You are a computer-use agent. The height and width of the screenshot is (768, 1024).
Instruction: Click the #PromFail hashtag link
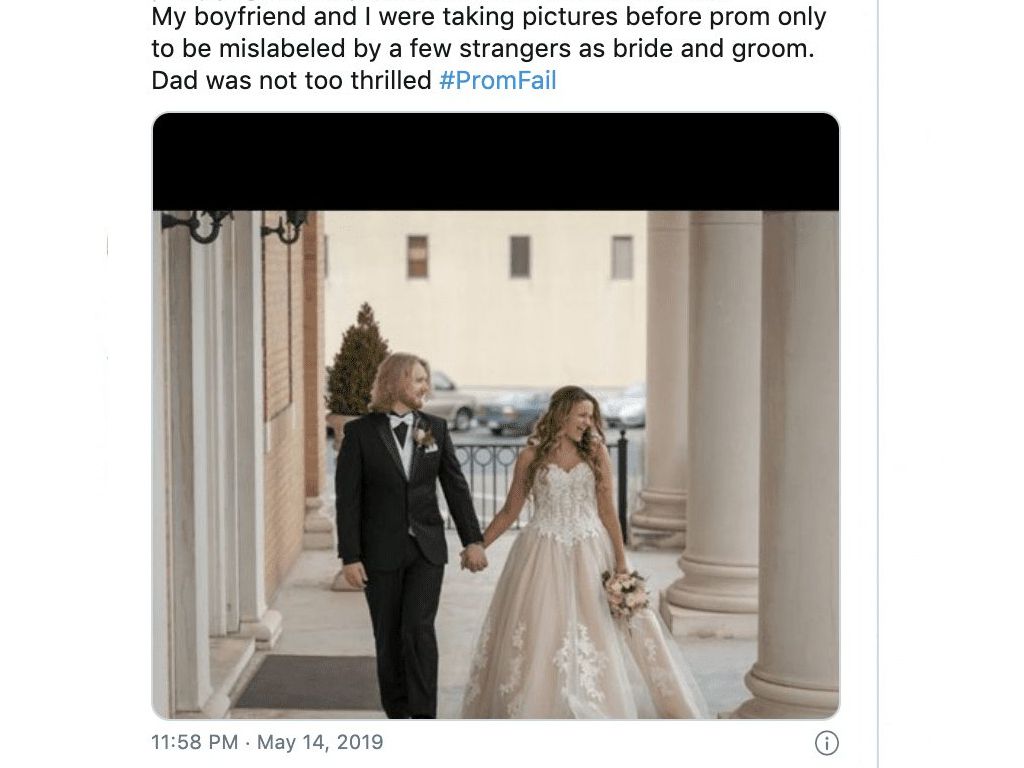497,81
